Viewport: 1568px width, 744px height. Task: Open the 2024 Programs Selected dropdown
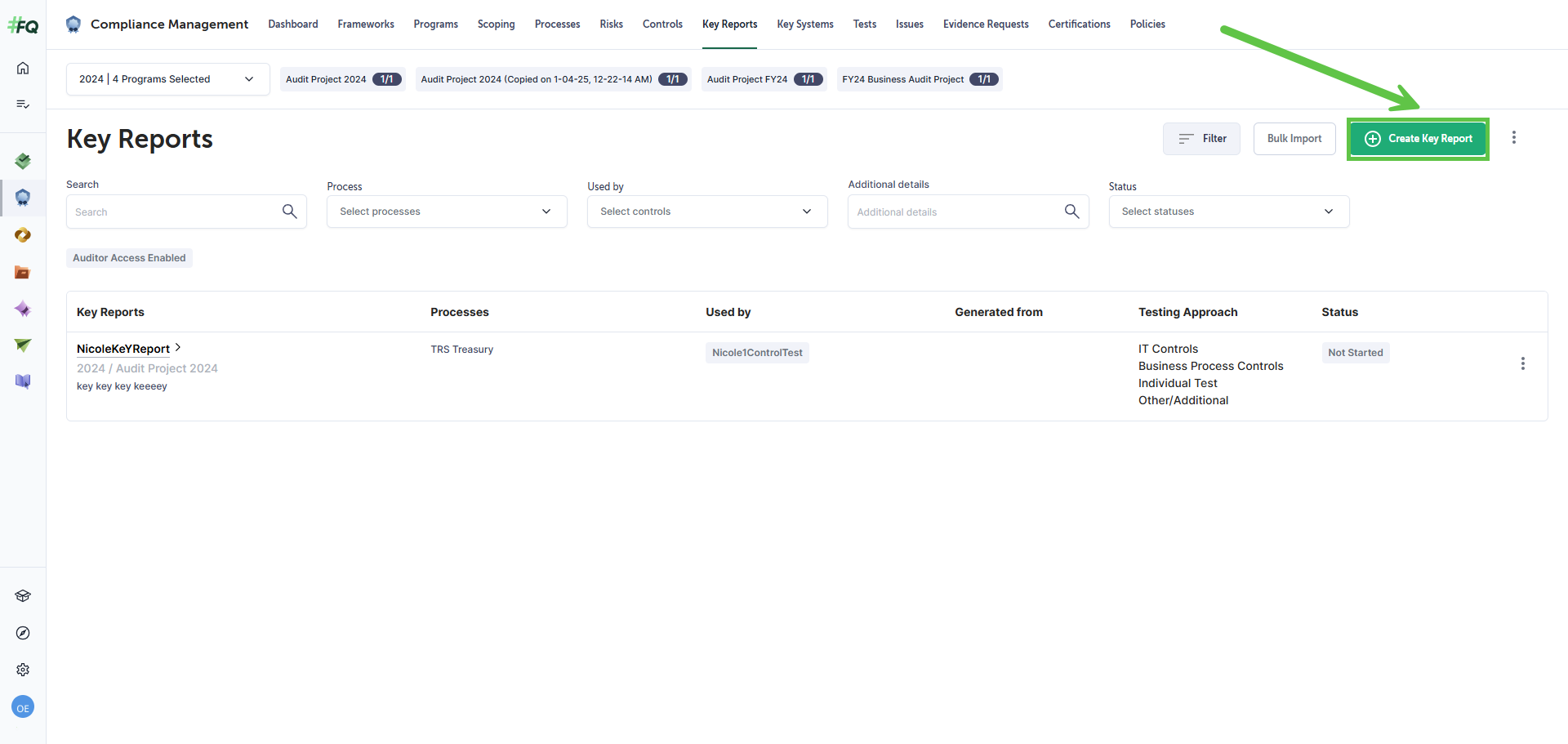(x=167, y=79)
